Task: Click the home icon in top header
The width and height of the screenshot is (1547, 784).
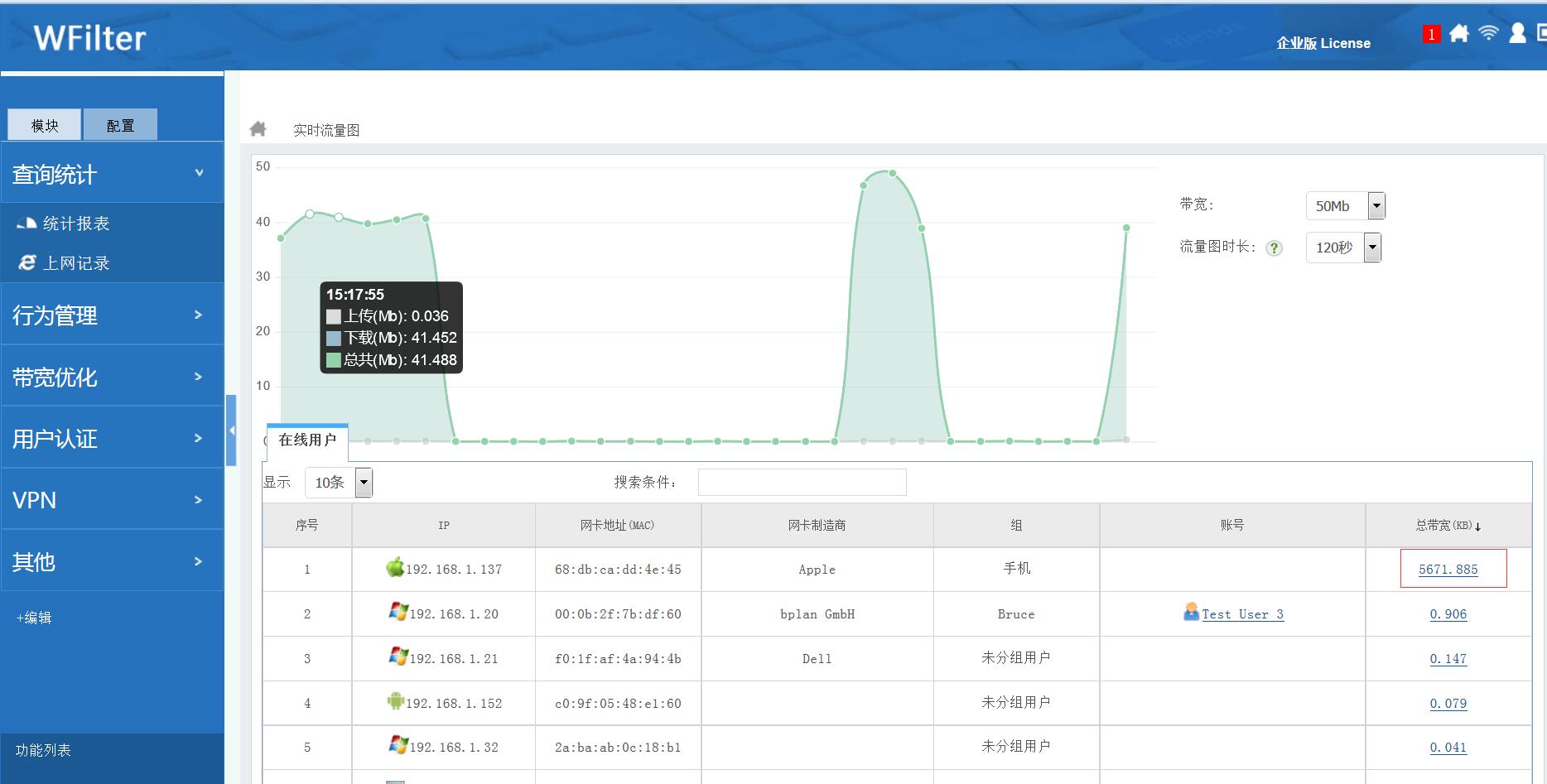Action: [1459, 34]
